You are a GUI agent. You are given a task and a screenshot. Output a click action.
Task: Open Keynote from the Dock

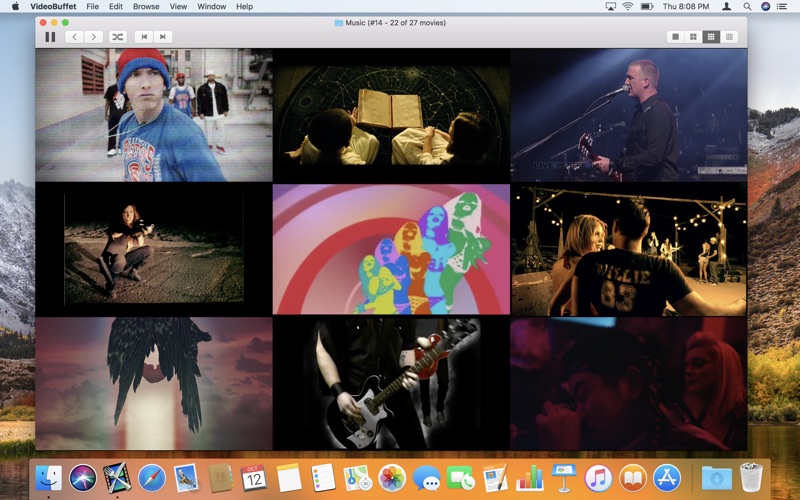coord(564,478)
